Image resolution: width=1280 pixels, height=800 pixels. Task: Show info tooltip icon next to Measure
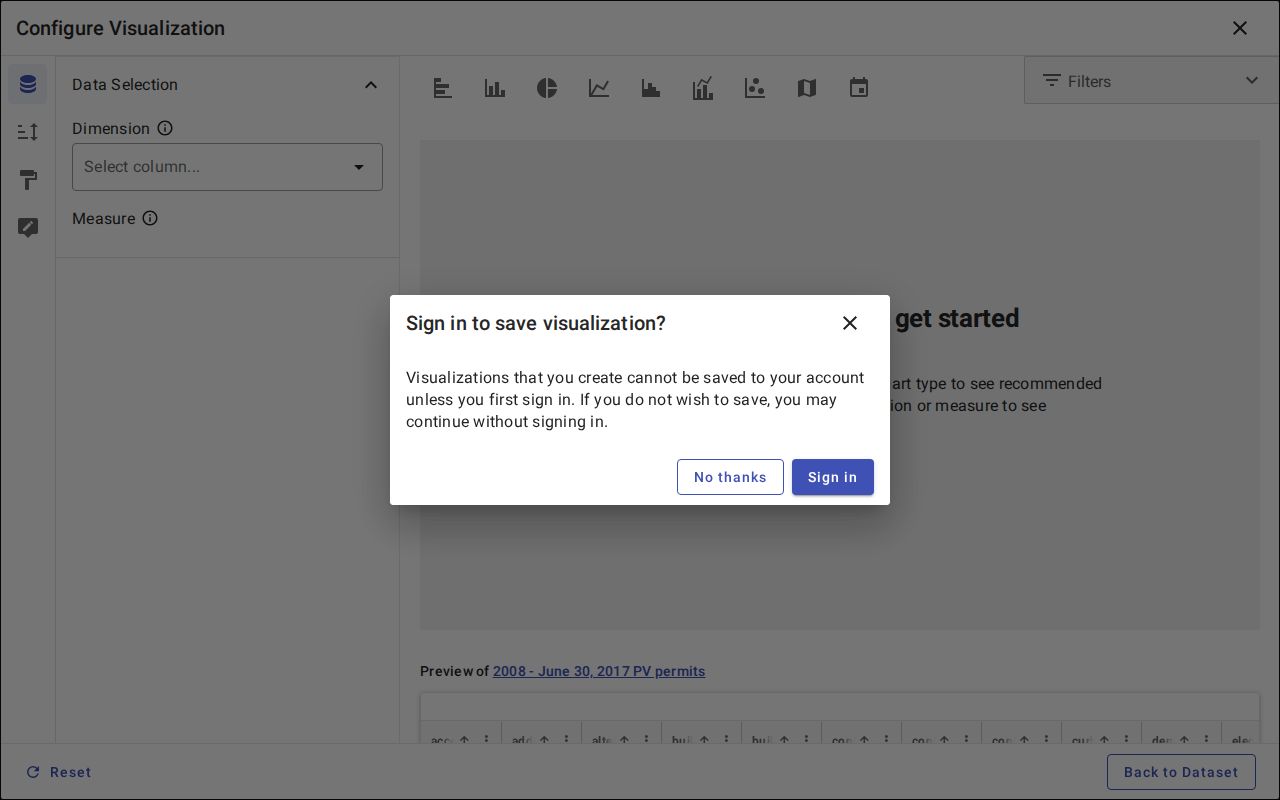tap(150, 218)
